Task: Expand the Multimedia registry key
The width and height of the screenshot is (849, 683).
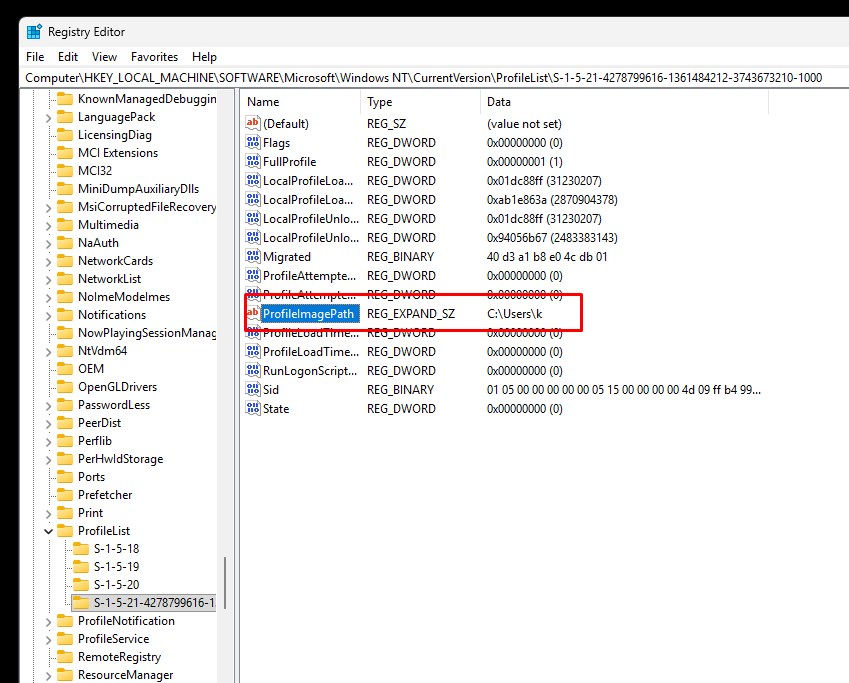Action: click(48, 225)
